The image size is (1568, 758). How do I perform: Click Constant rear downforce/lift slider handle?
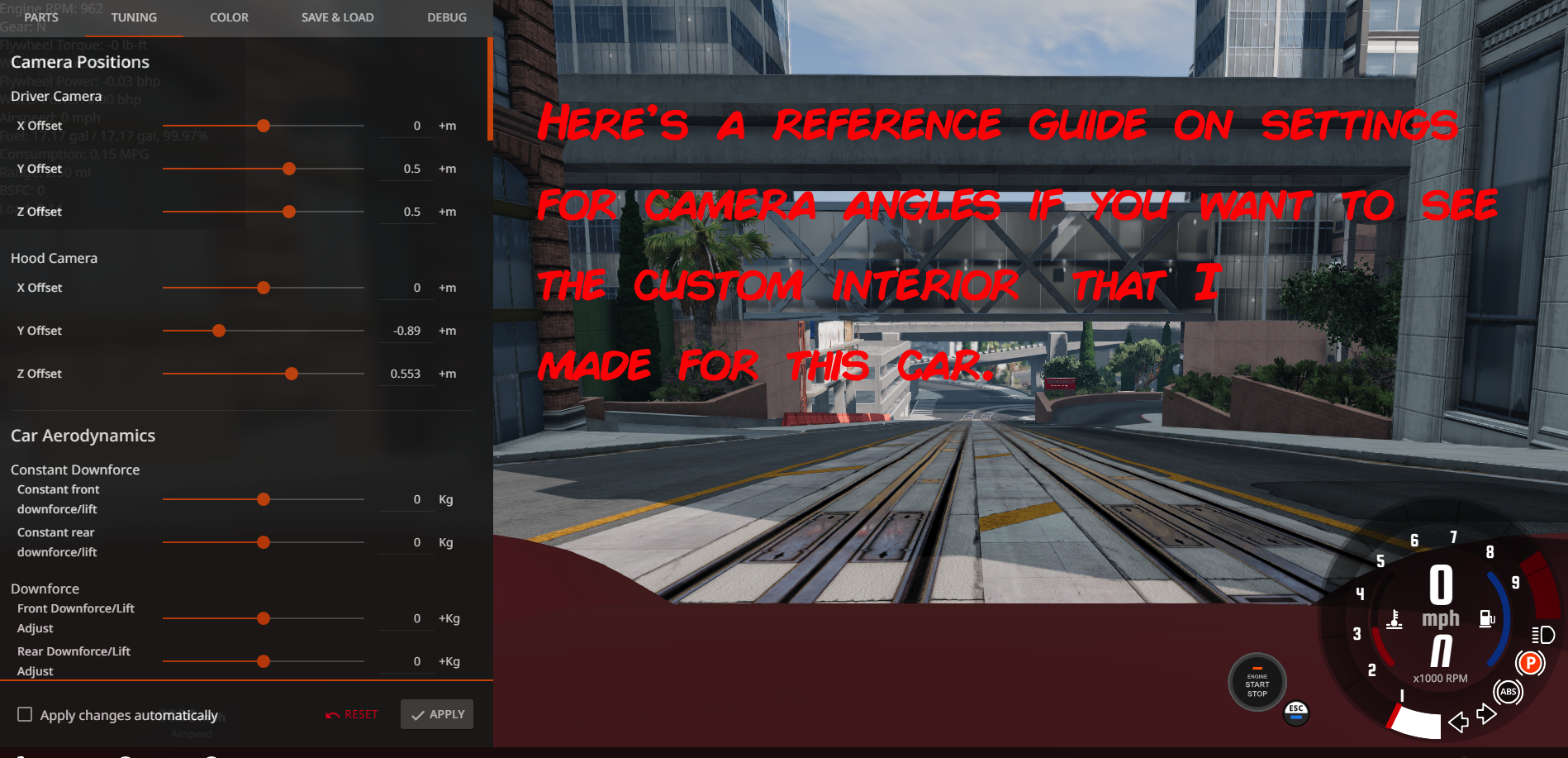[x=264, y=542]
